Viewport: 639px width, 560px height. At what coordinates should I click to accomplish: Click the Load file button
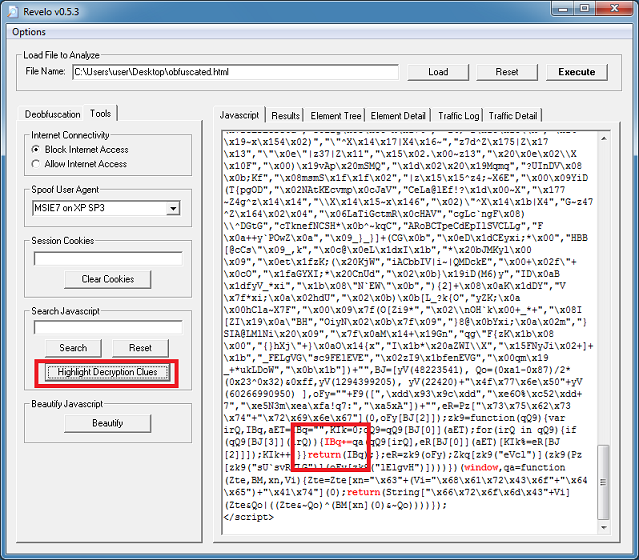click(438, 72)
